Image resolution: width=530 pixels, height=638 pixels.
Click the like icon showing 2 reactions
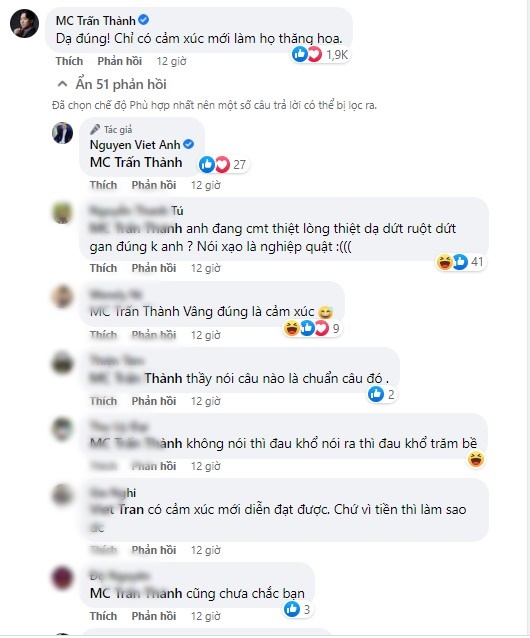[376, 394]
